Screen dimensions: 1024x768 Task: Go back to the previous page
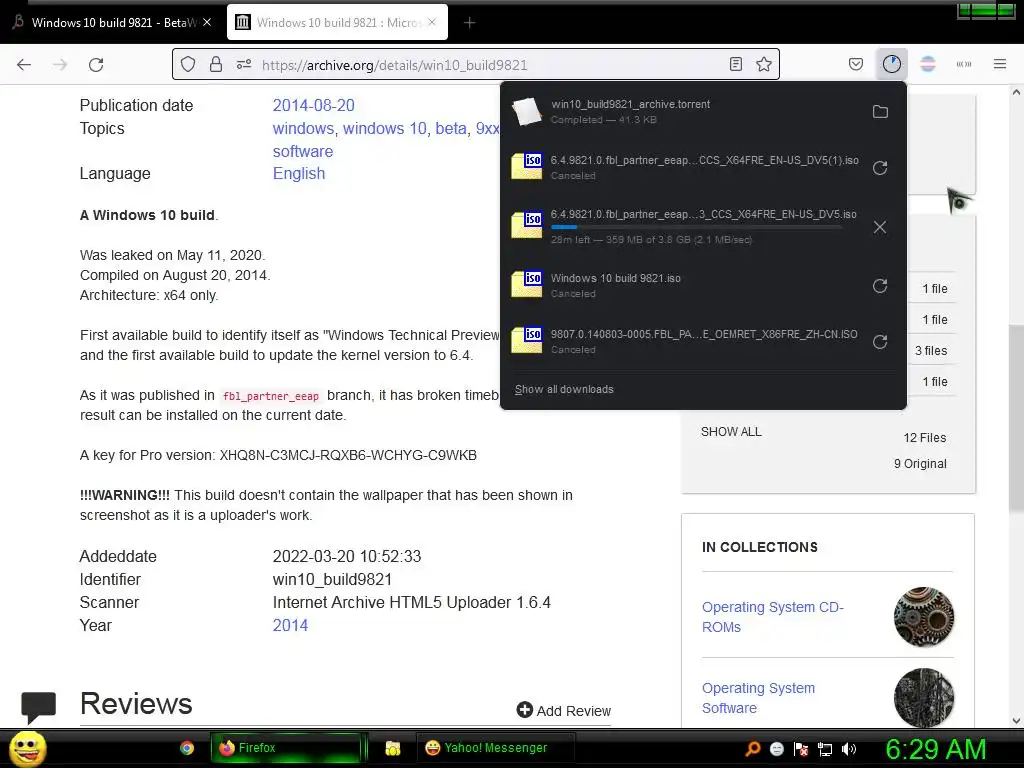click(24, 65)
